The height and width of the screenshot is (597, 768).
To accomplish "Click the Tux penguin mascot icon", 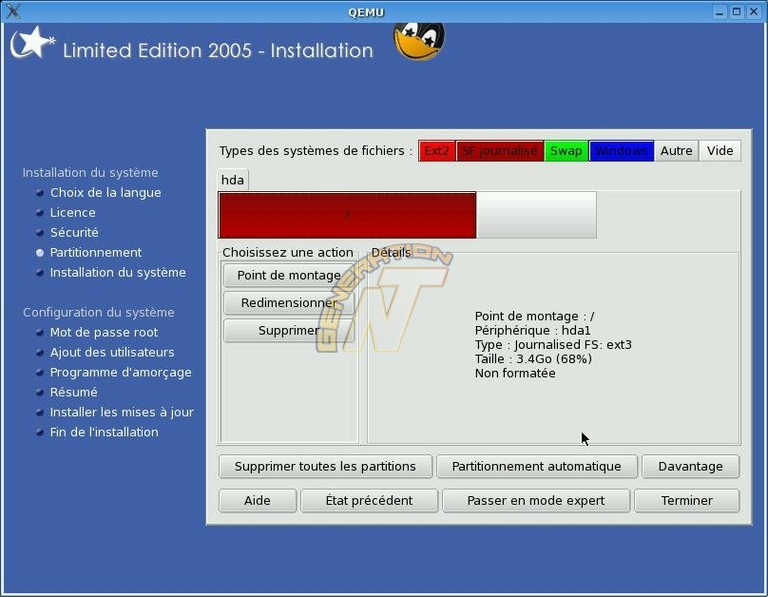I will [419, 41].
